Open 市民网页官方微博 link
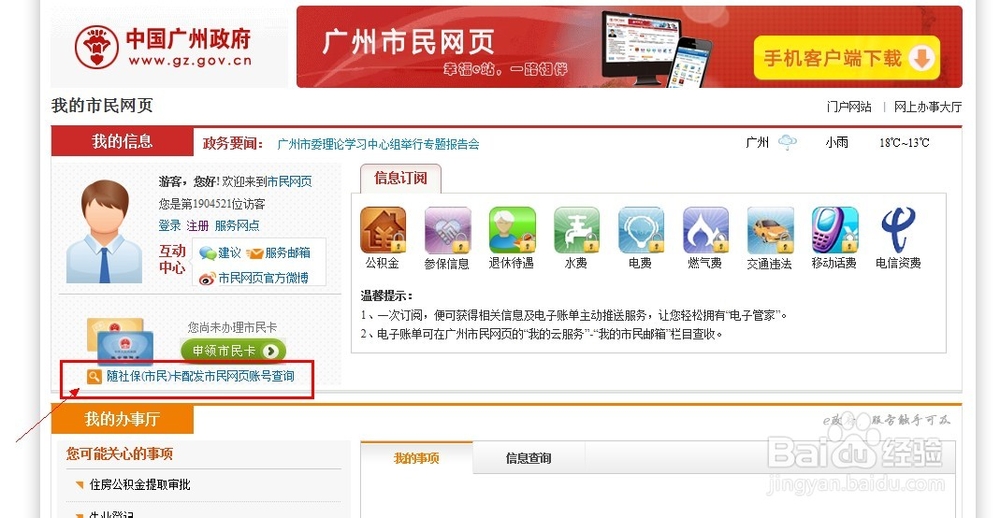Image resolution: width=1000 pixels, height=518 pixels. click(x=263, y=278)
